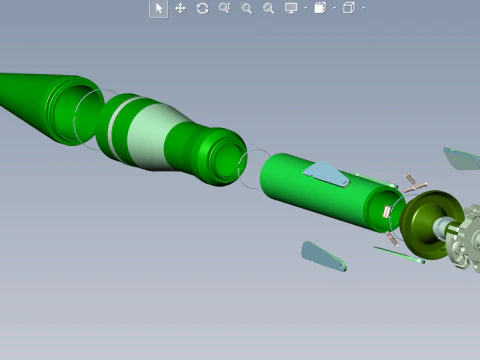This screenshot has width=480, height=360.
Task: Click the zoom to fit icon
Action: (268, 8)
